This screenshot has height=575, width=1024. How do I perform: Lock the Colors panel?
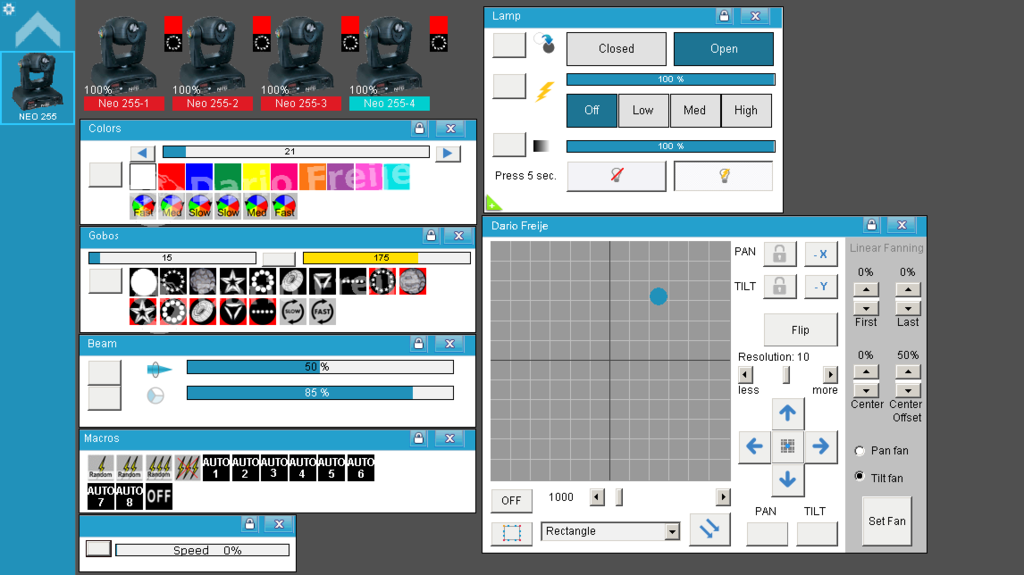click(419, 128)
